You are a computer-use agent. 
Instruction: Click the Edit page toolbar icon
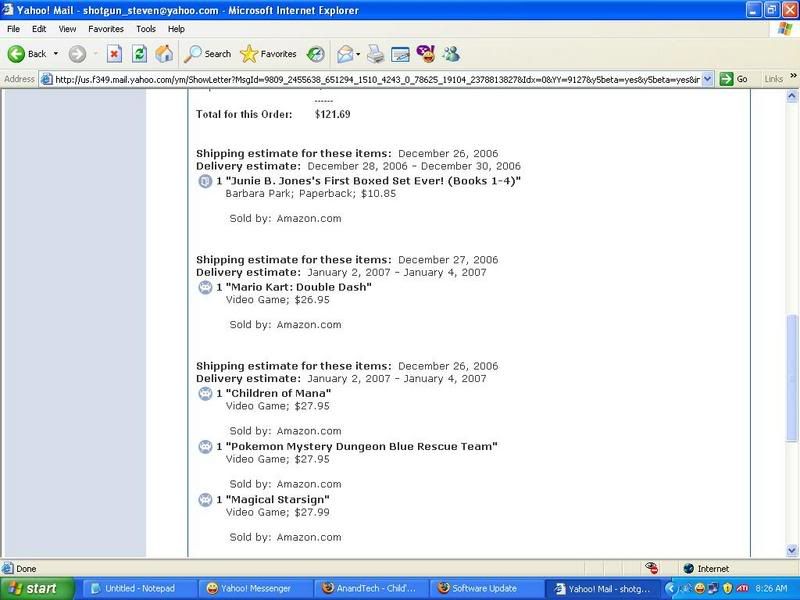[400, 54]
